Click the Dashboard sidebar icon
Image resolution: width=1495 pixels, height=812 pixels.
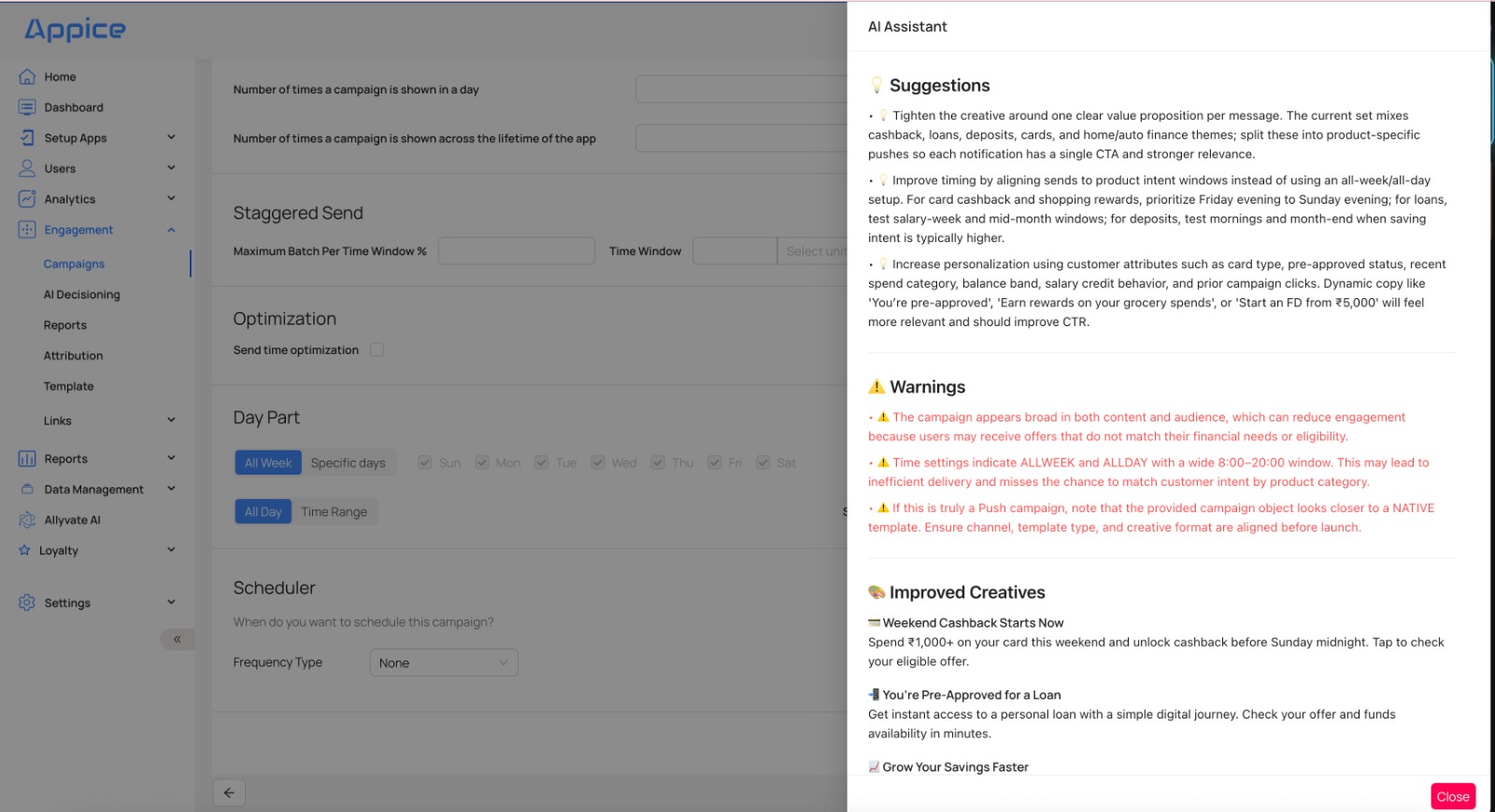point(27,107)
